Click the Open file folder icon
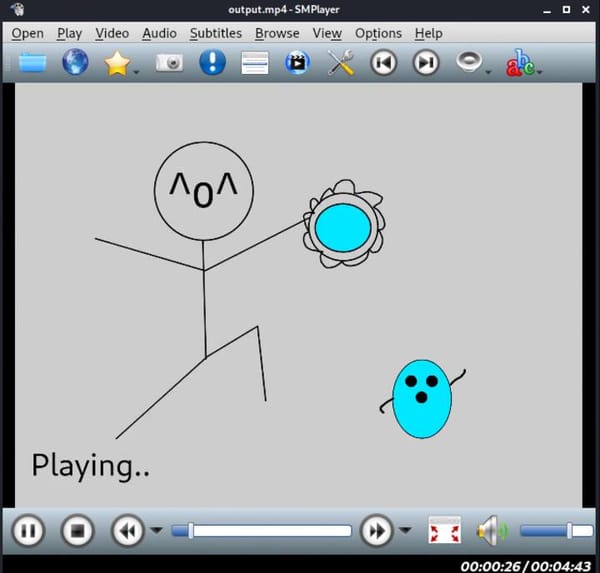 pos(32,64)
